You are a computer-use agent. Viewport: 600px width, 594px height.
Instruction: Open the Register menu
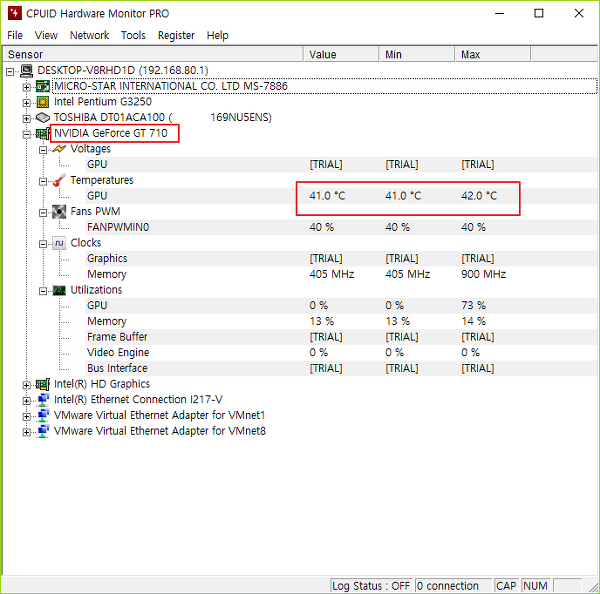pyautogui.click(x=176, y=35)
